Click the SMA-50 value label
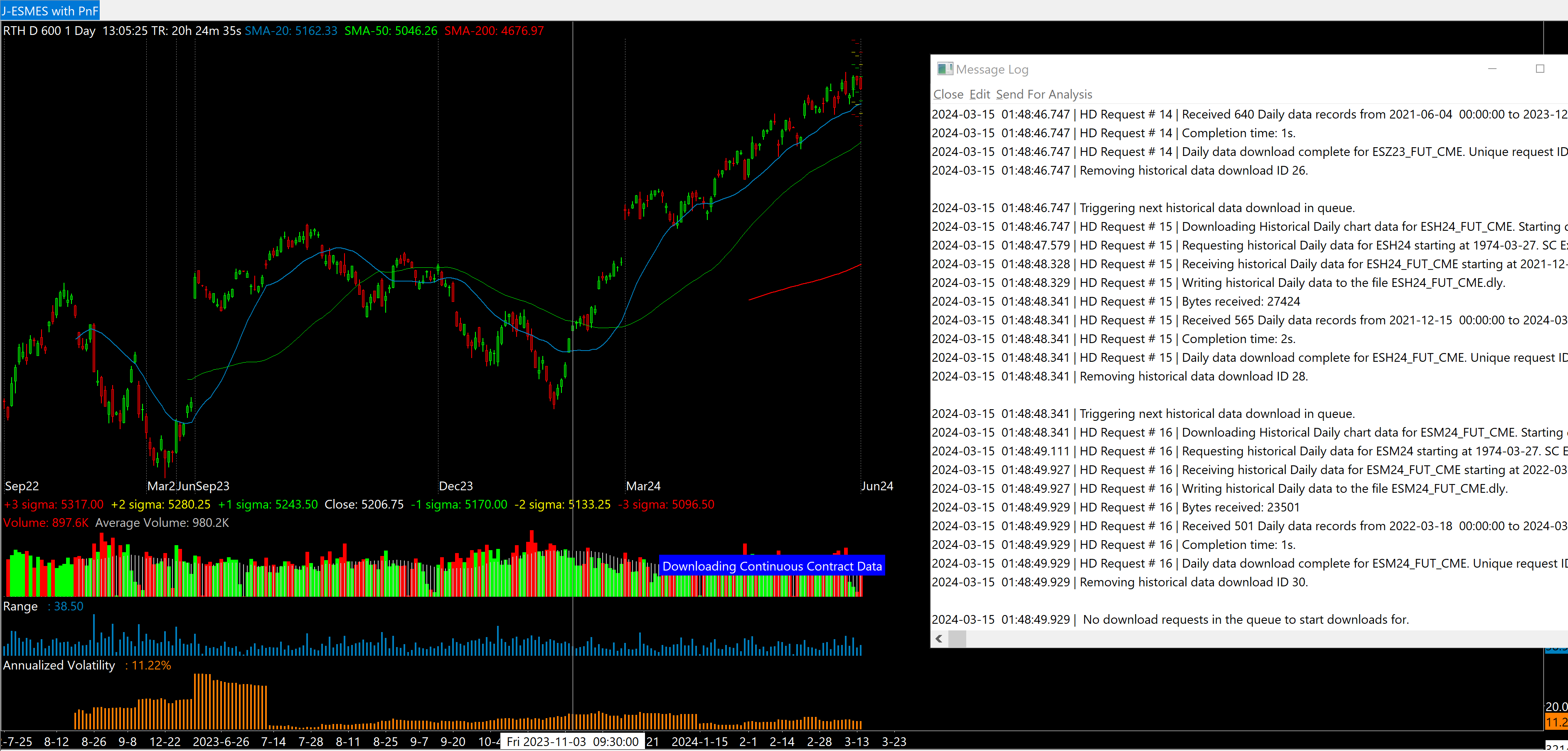The height and width of the screenshot is (751, 1568). click(390, 30)
